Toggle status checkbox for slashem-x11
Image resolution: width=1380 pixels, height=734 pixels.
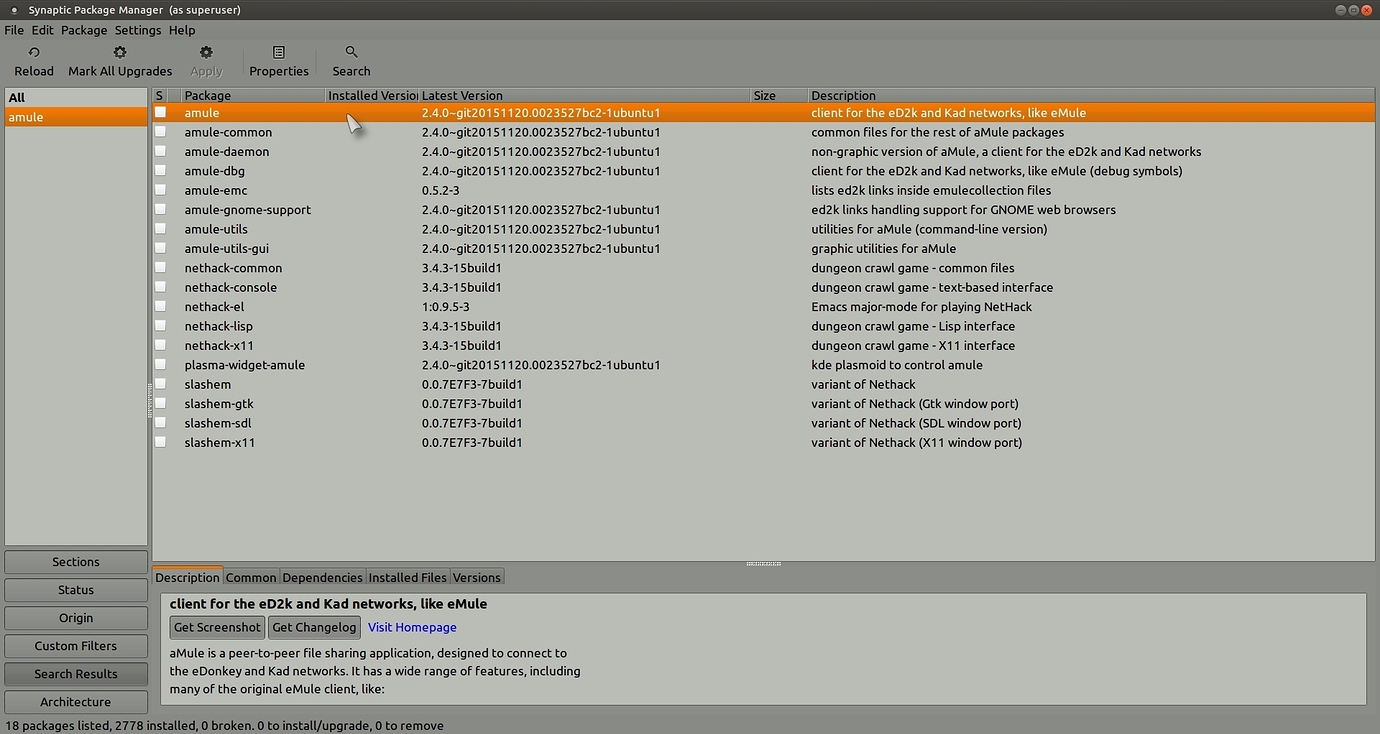tap(160, 442)
